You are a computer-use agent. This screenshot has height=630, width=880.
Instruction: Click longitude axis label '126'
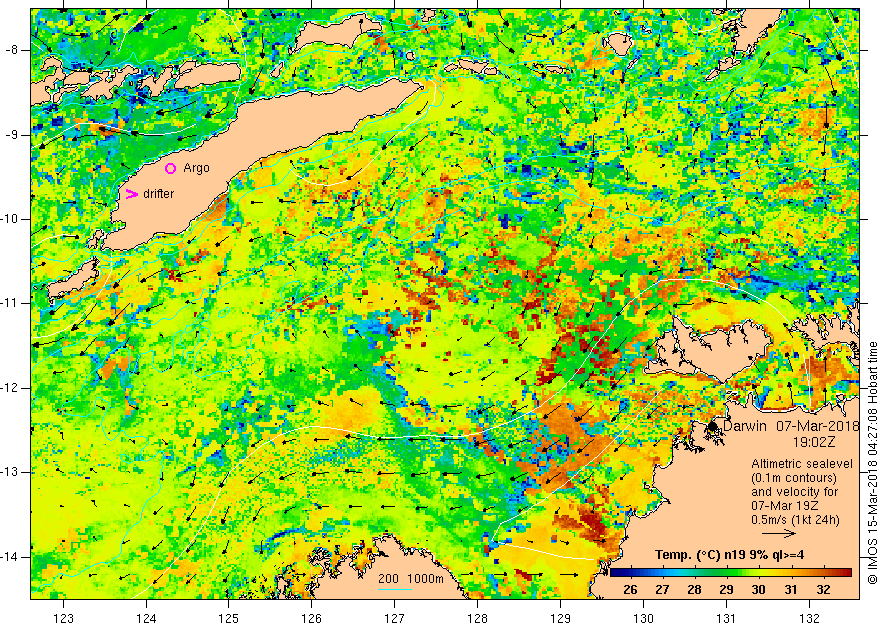pyautogui.click(x=311, y=619)
